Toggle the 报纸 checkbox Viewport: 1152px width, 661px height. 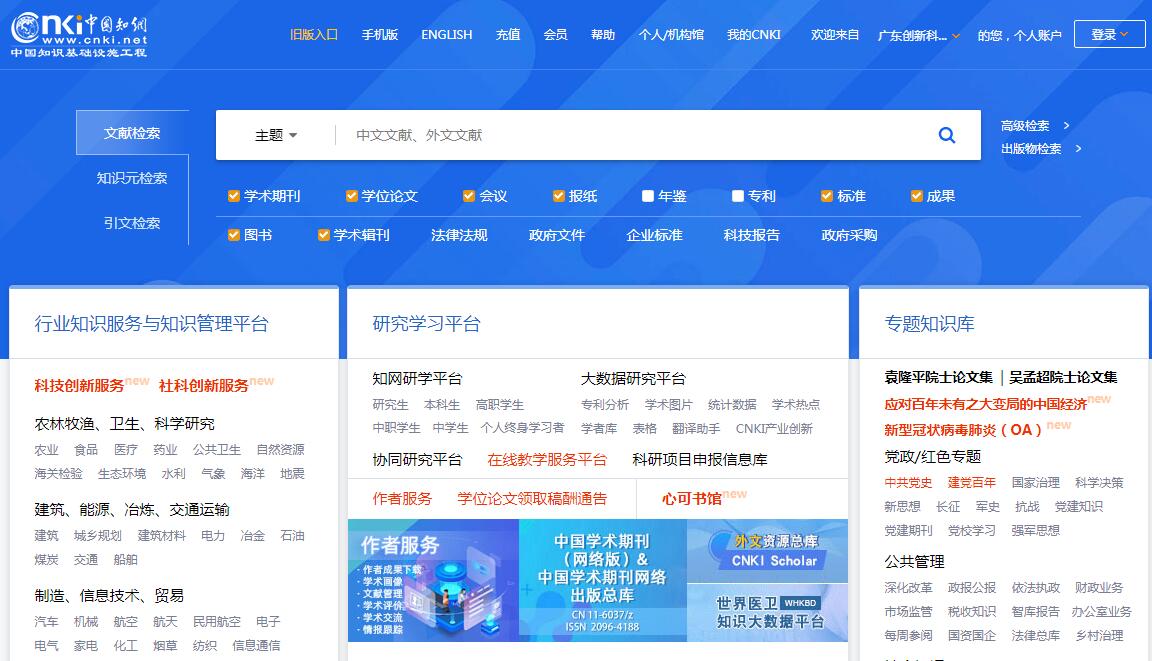[x=558, y=196]
